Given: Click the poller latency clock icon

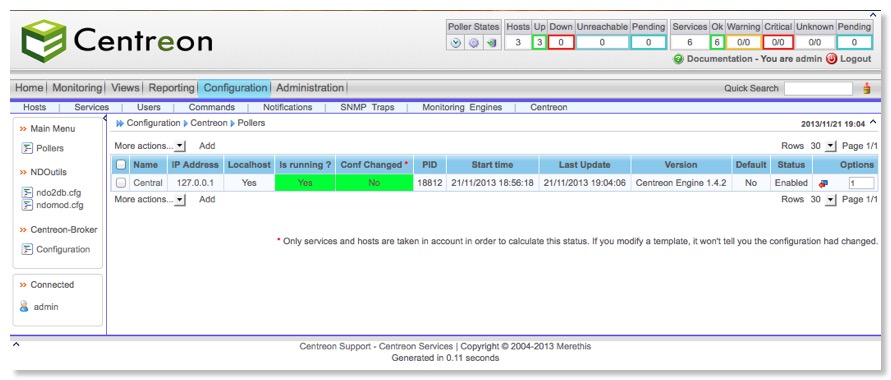Looking at the screenshot, I should [456, 43].
